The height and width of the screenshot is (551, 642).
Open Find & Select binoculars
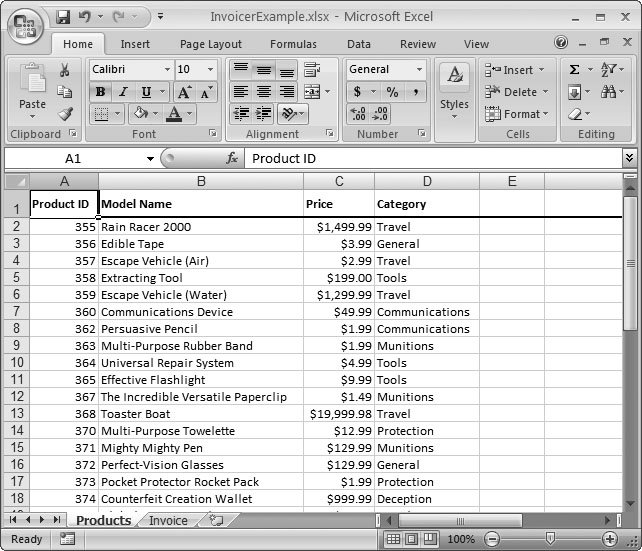coord(608,92)
